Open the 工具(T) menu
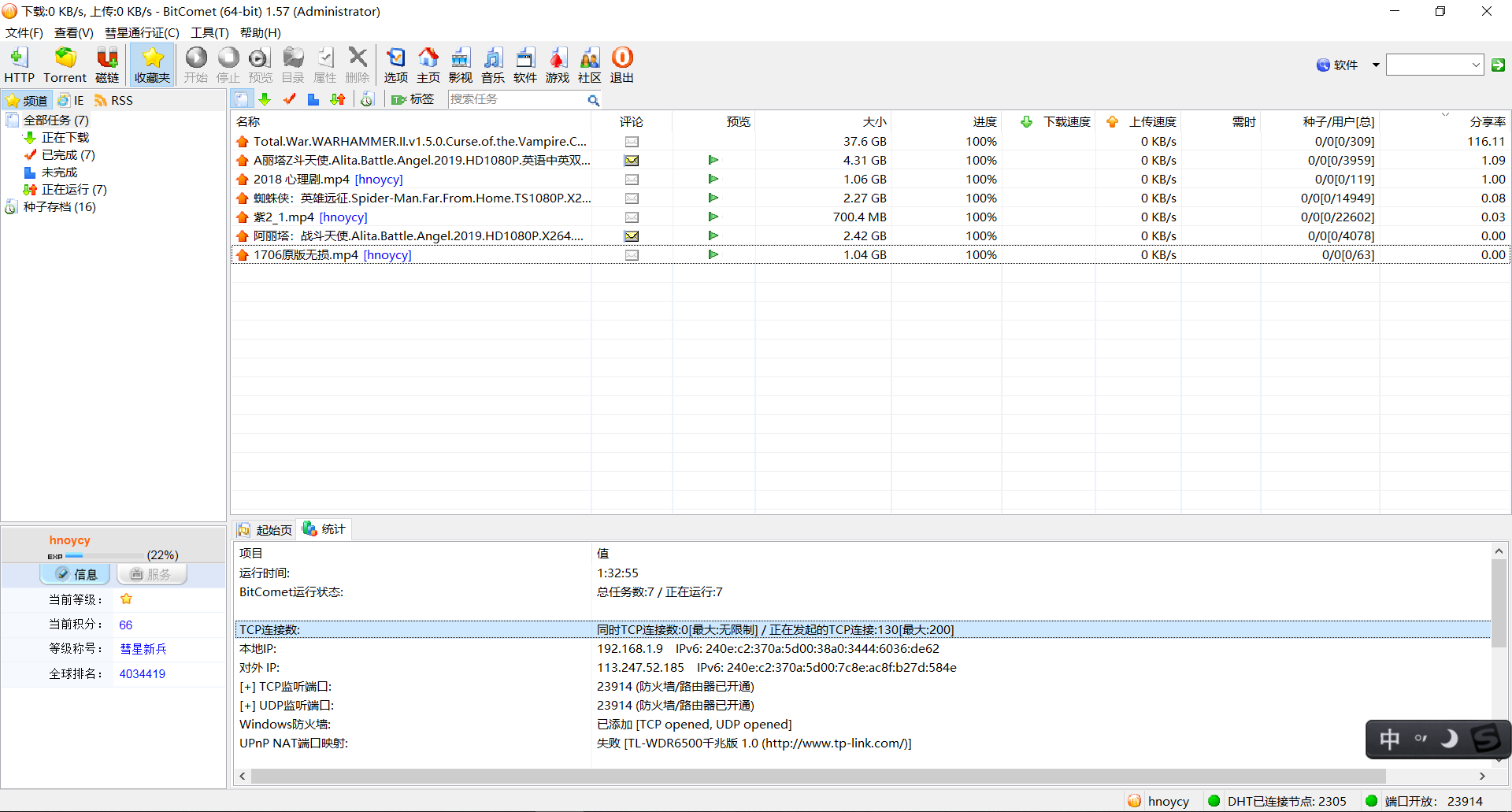 tap(209, 32)
